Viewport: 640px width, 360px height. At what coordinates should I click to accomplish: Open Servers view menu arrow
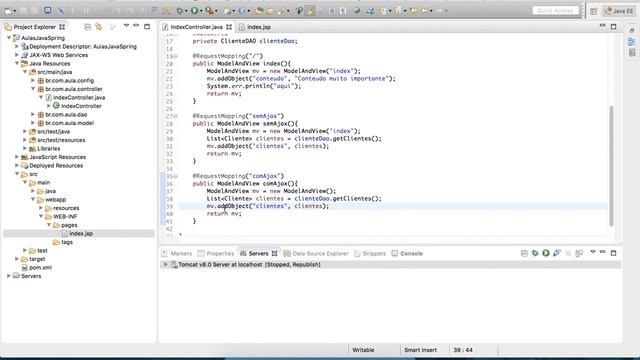(x=593, y=252)
